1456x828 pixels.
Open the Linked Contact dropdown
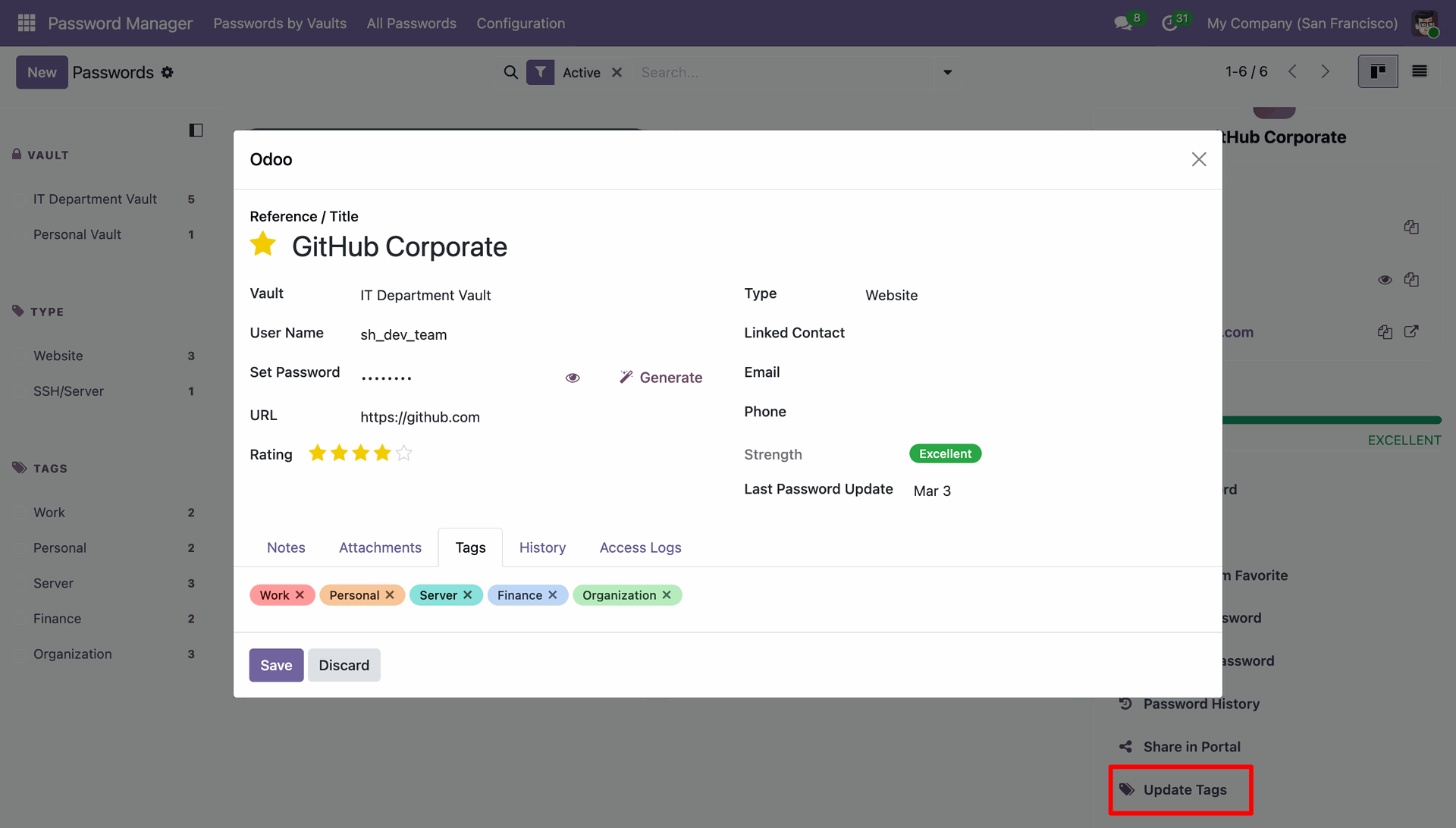click(x=1034, y=333)
